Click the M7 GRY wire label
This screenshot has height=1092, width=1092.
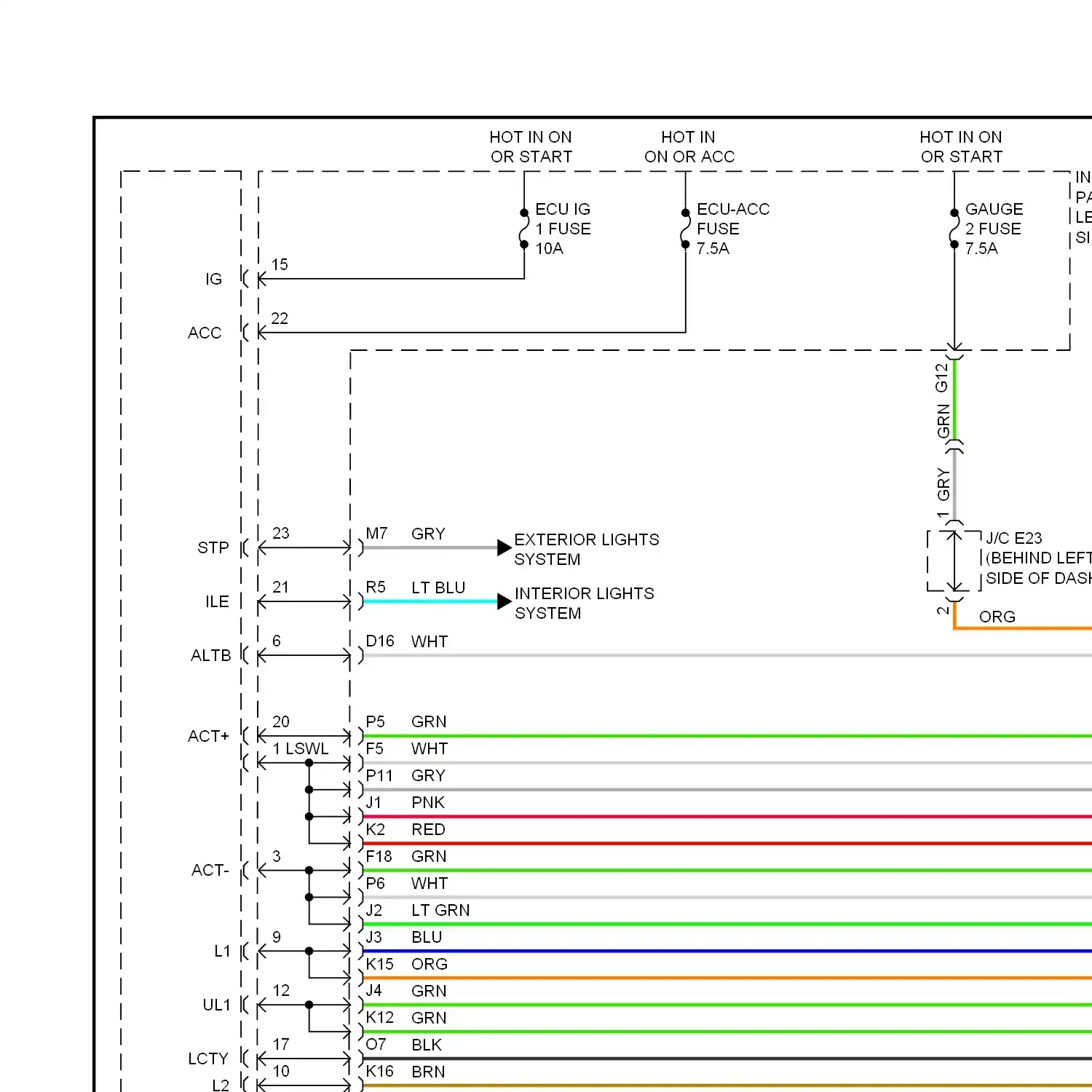tap(405, 534)
